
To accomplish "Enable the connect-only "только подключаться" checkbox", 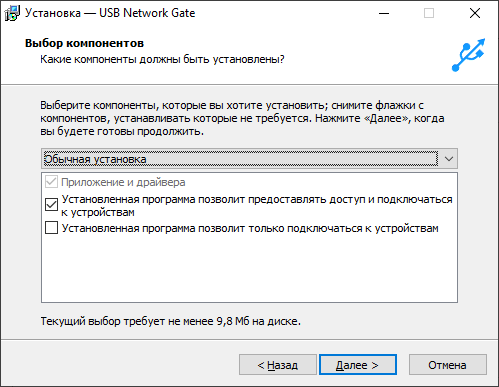I will click(x=51, y=228).
